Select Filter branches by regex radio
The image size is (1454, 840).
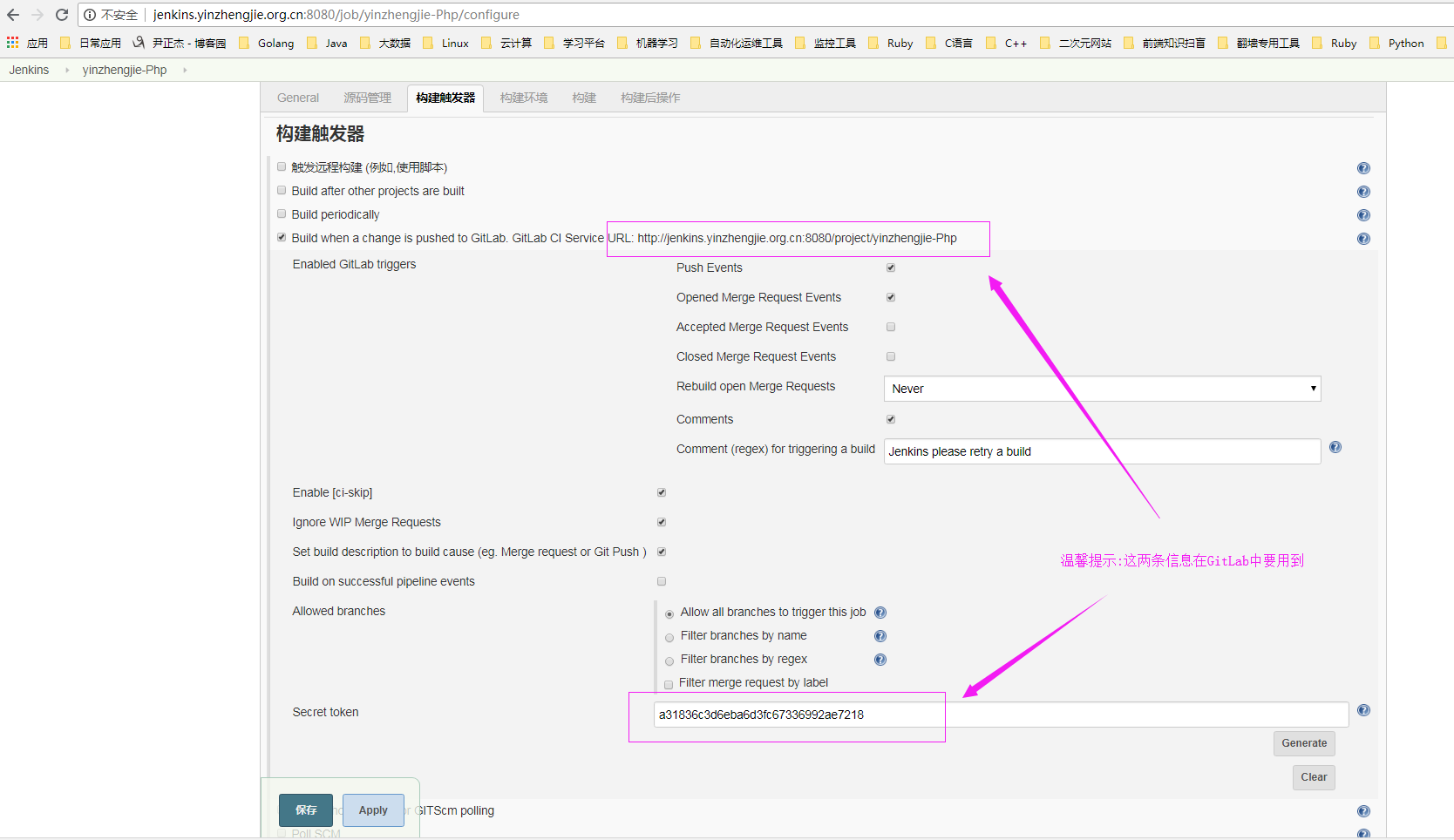pyautogui.click(x=669, y=661)
